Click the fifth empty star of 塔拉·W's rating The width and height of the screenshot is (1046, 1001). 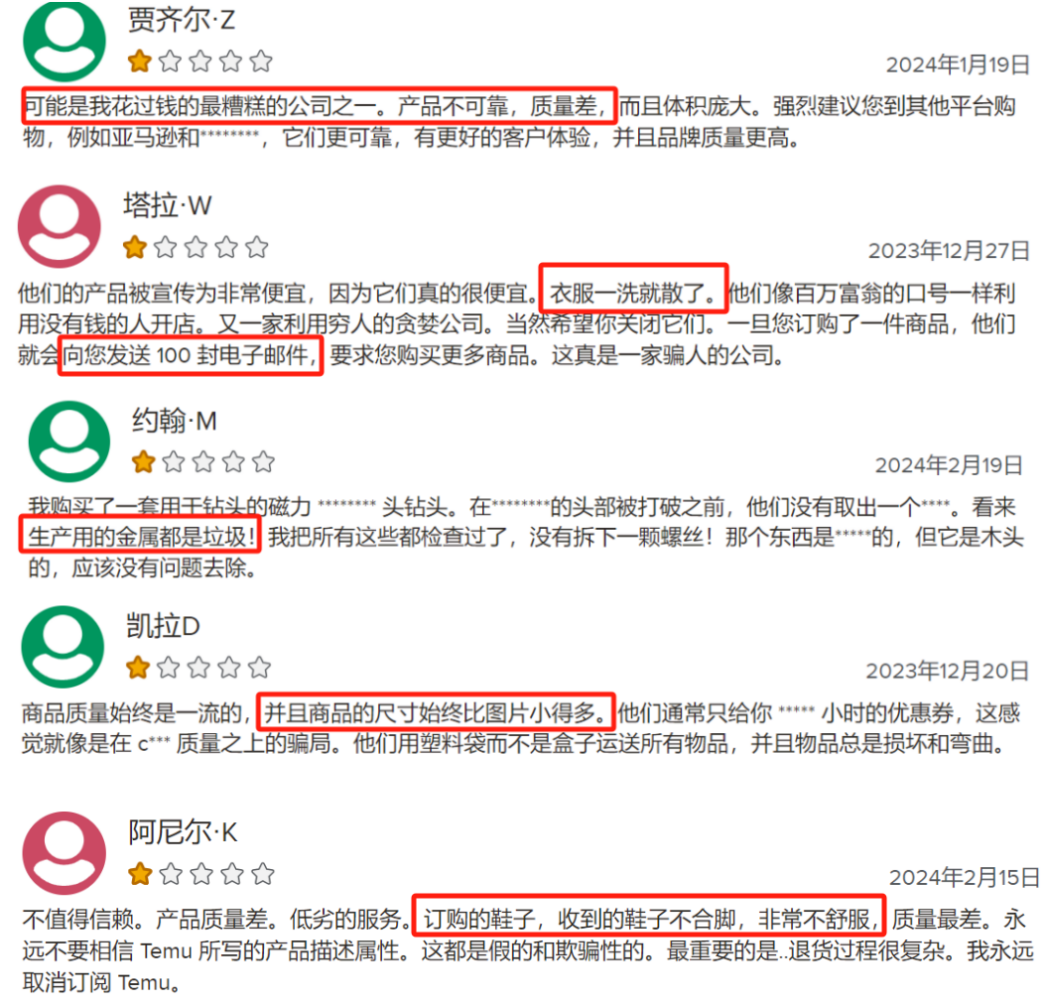click(x=257, y=247)
